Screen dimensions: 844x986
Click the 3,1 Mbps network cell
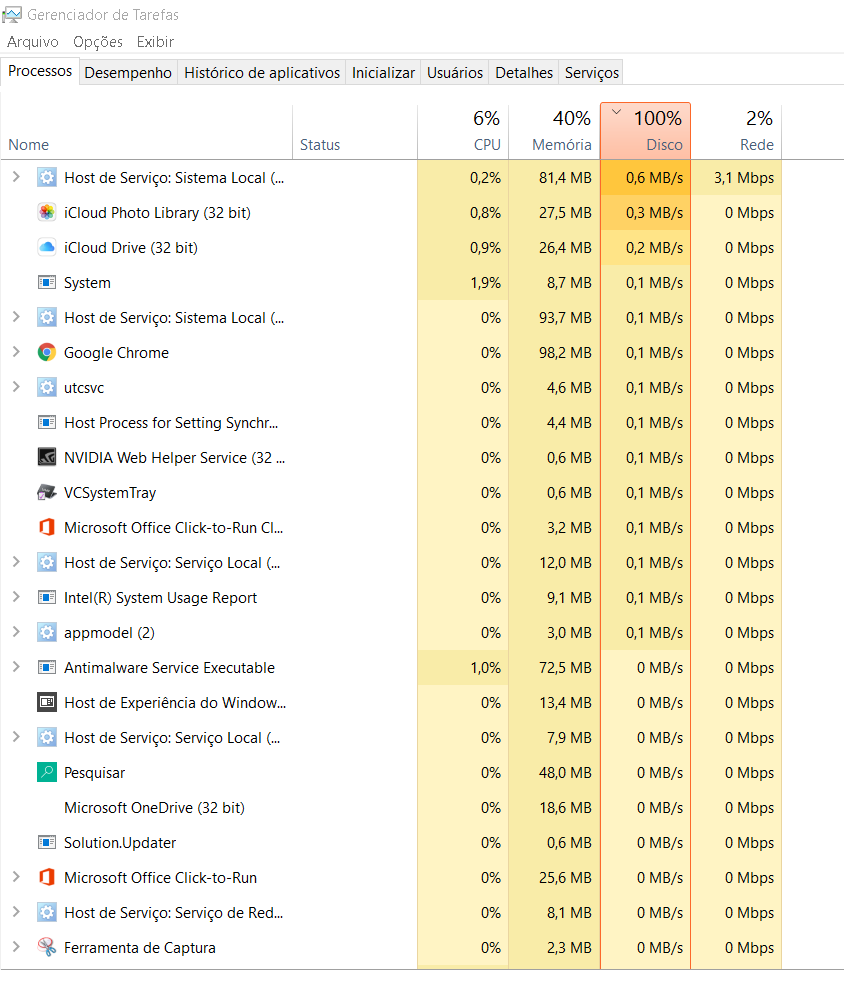tap(736, 178)
